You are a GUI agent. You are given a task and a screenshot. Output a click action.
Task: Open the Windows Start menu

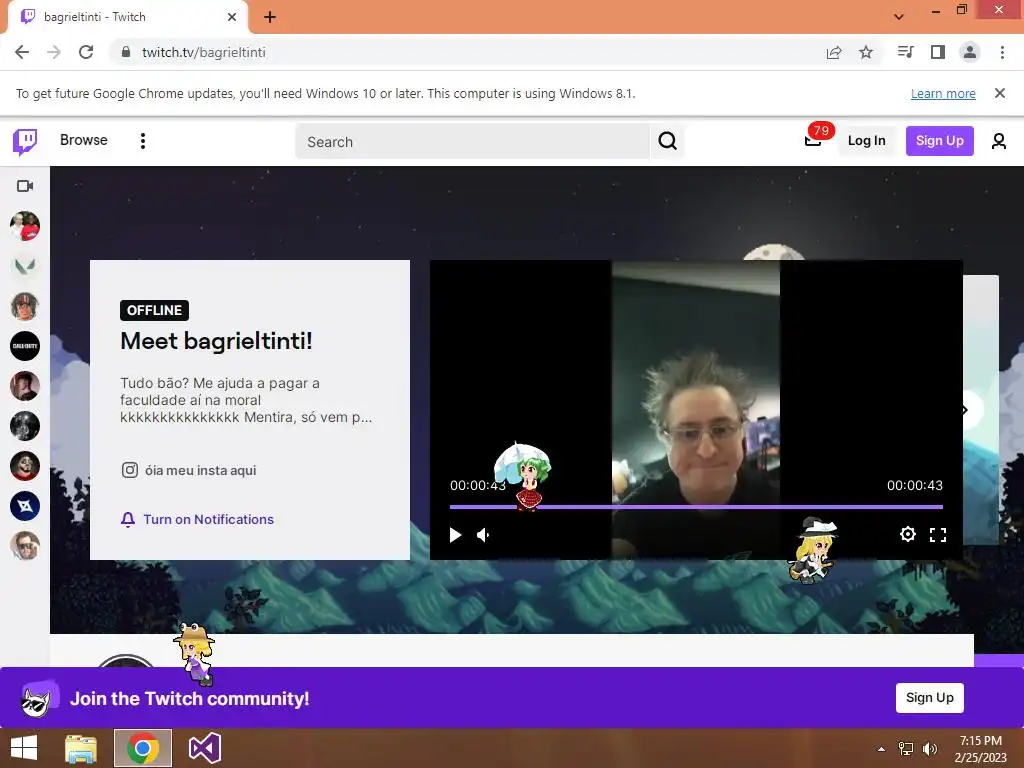24,748
